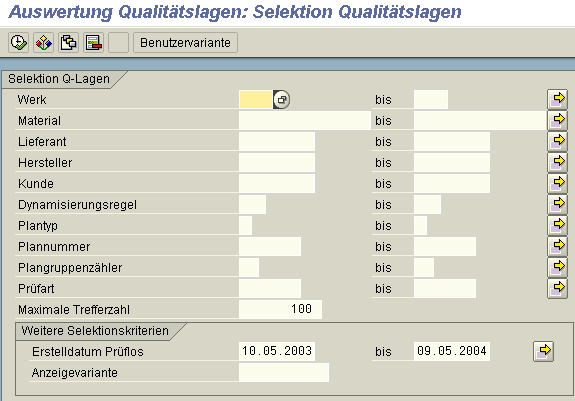Click the Execute clock icon in toolbar

(x=19, y=43)
